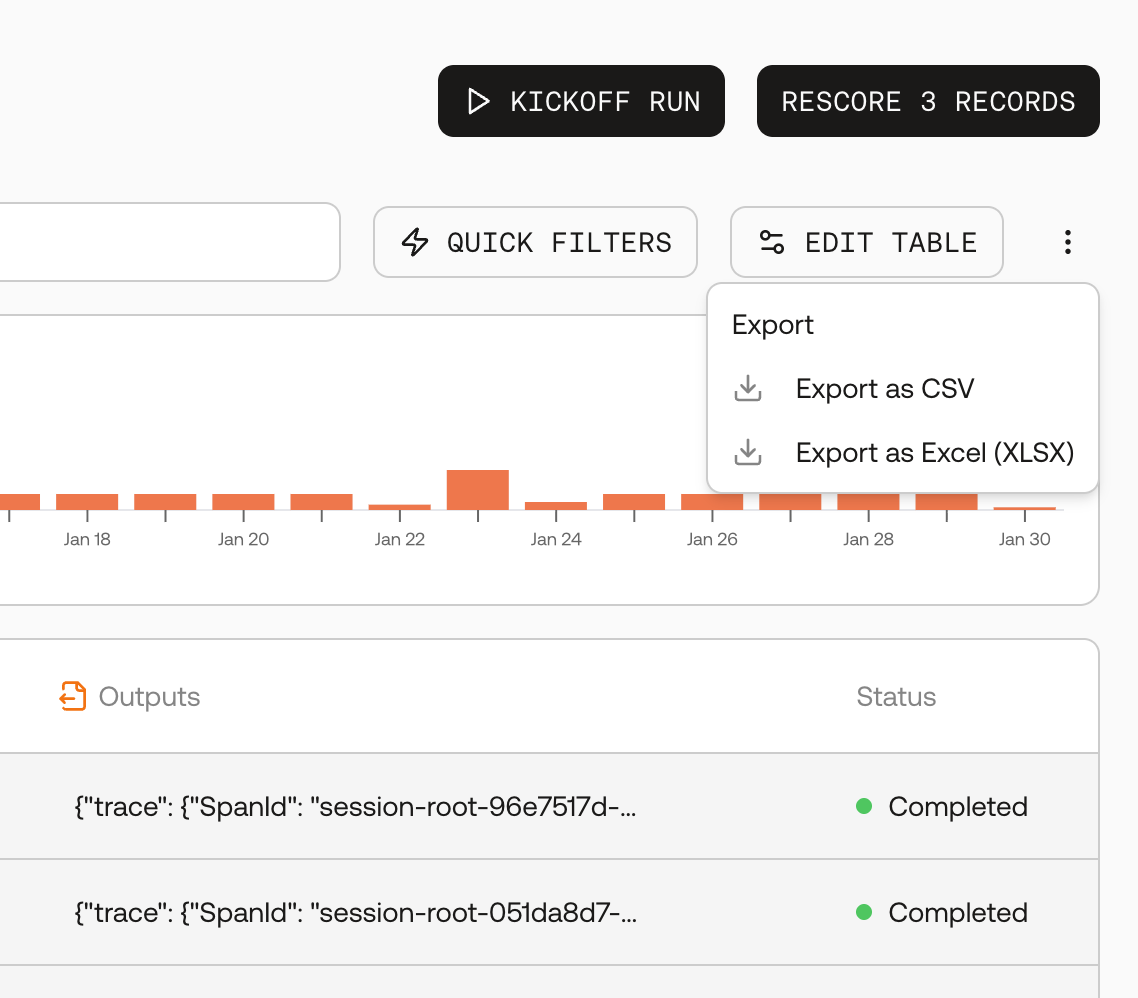Click the download icon beside Export as CSV
The height and width of the screenshot is (998, 1138).
pyautogui.click(x=748, y=388)
